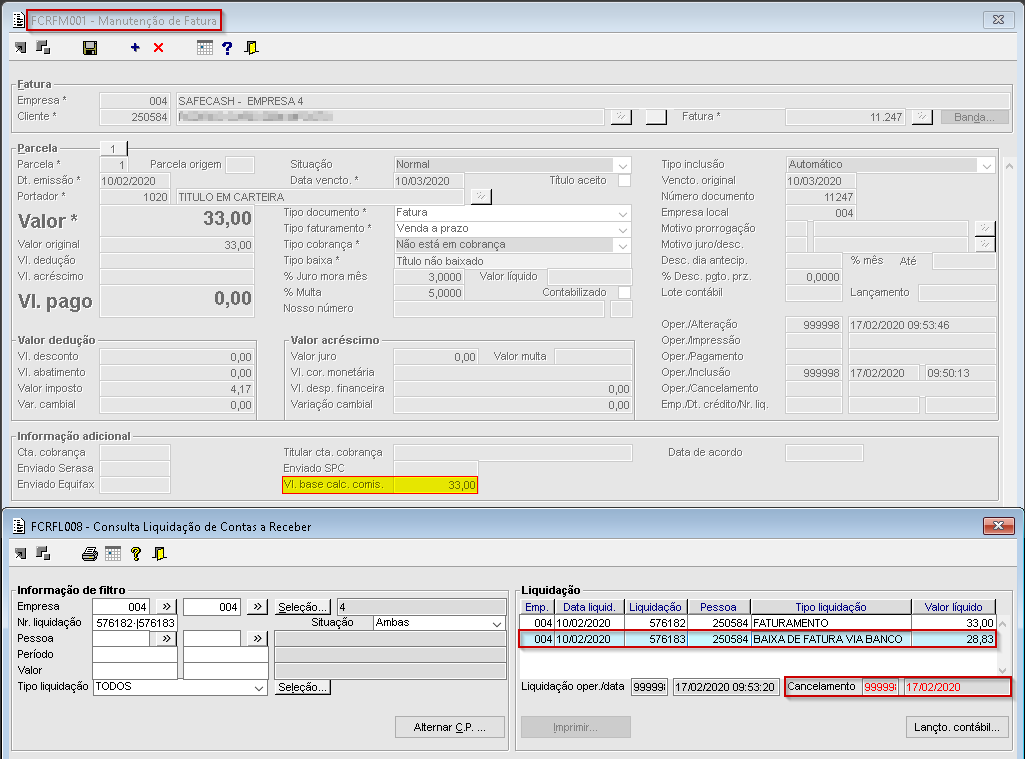The height and width of the screenshot is (759, 1025).
Task: Toggle the Contabilizado checkbox
Action: [x=624, y=293]
